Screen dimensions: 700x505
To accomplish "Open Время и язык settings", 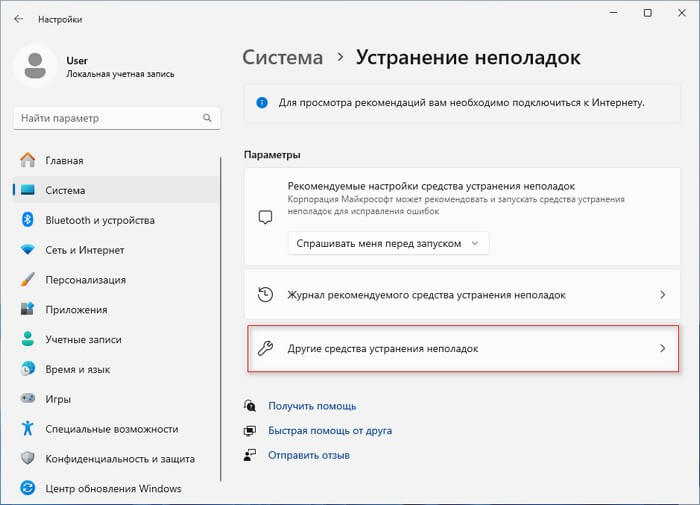I will (116, 369).
